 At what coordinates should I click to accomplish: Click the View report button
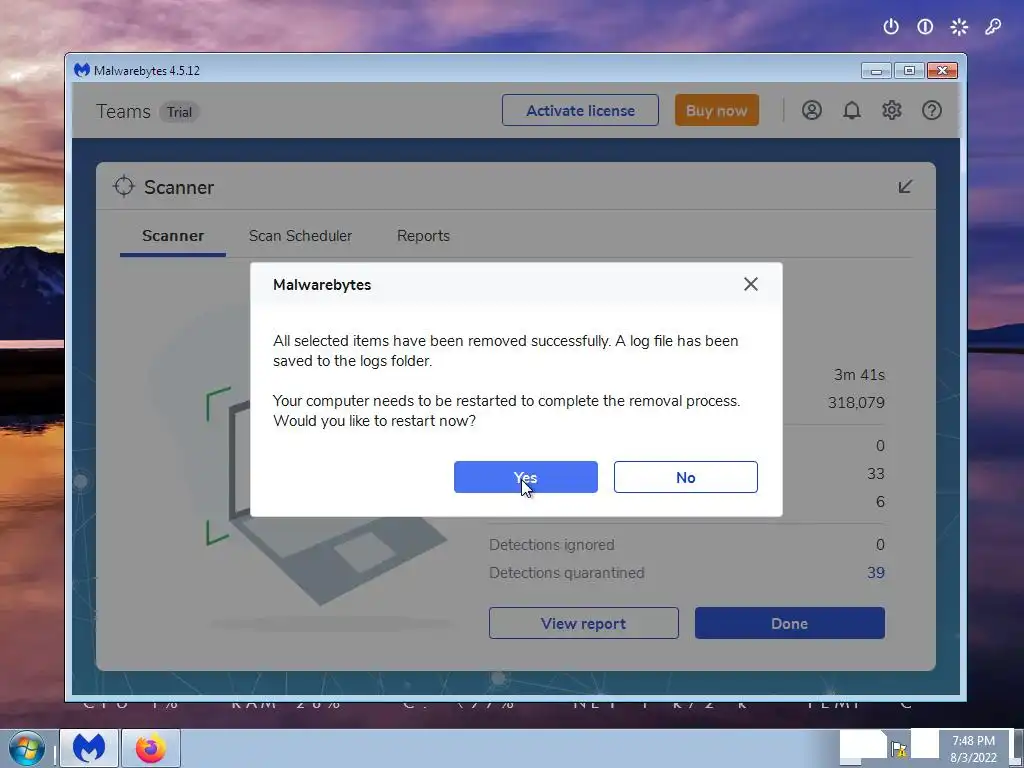(584, 623)
